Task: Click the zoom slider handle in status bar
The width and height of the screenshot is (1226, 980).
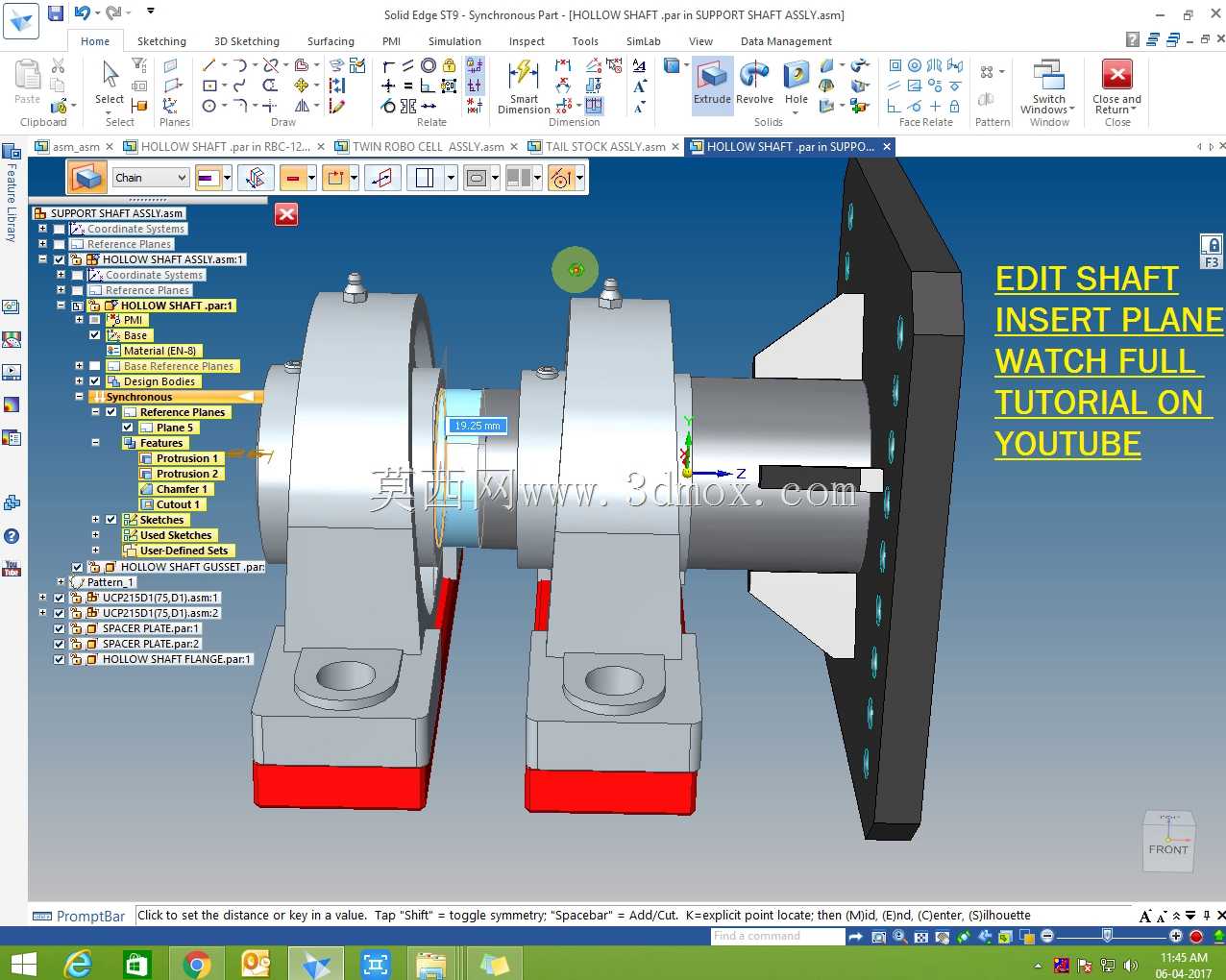Action: [1108, 936]
